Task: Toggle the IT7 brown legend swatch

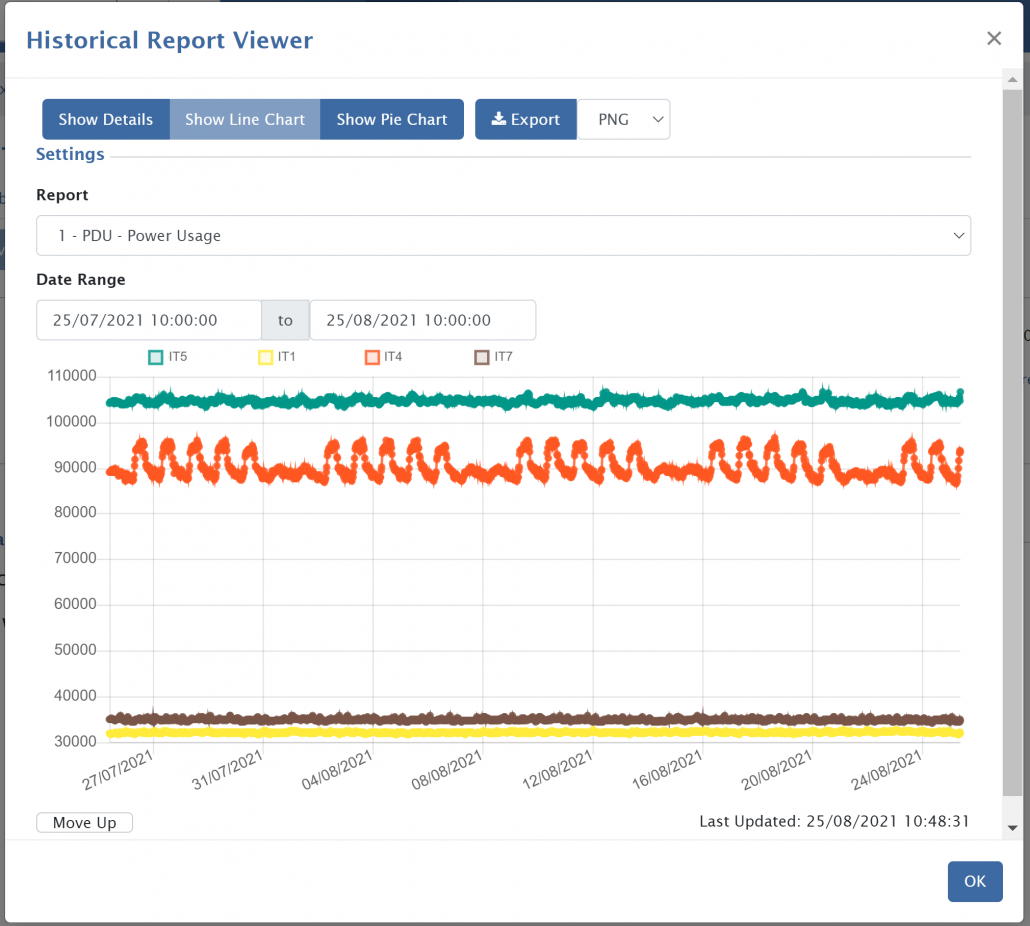Action: [481, 357]
